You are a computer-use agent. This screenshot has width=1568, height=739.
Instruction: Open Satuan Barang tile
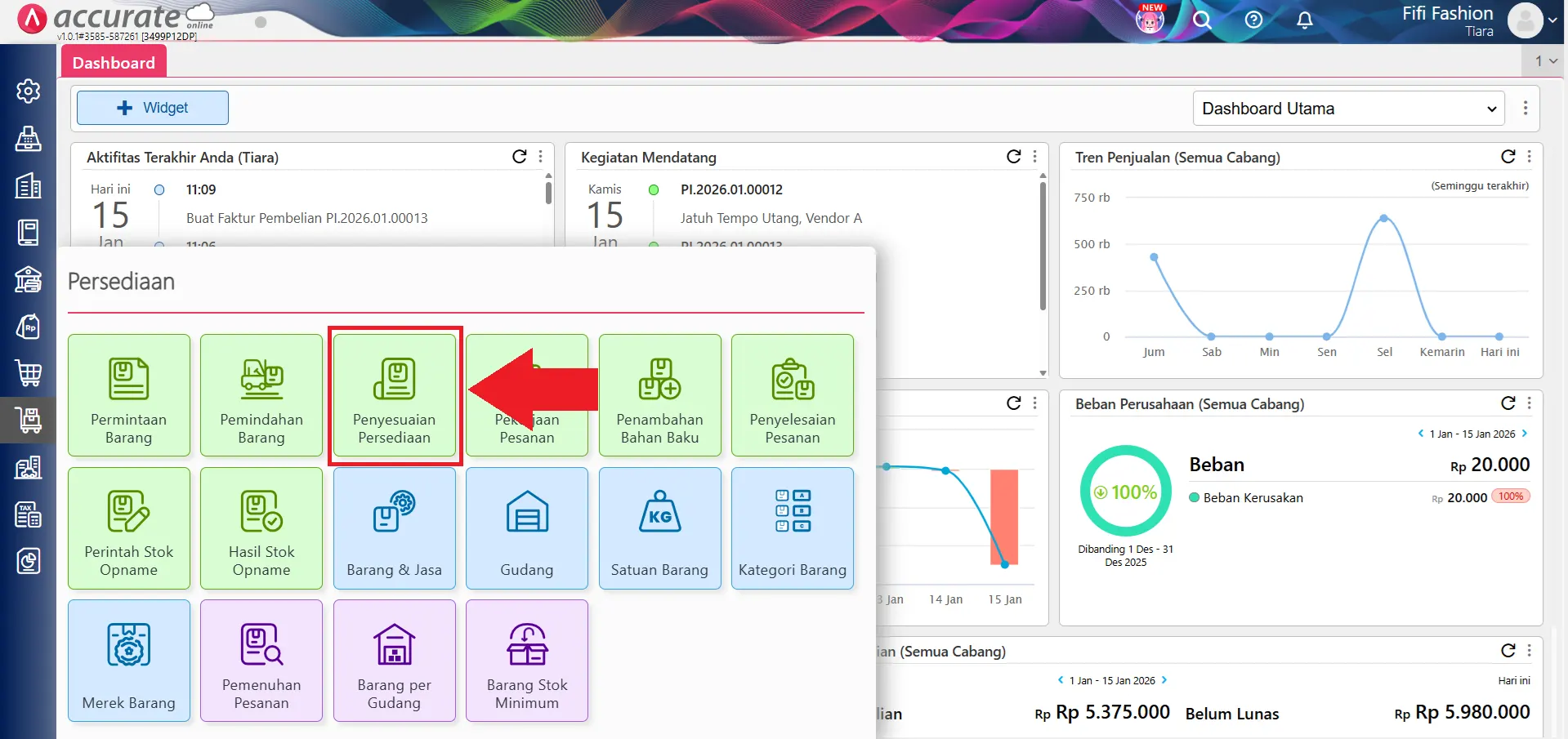[x=659, y=528]
